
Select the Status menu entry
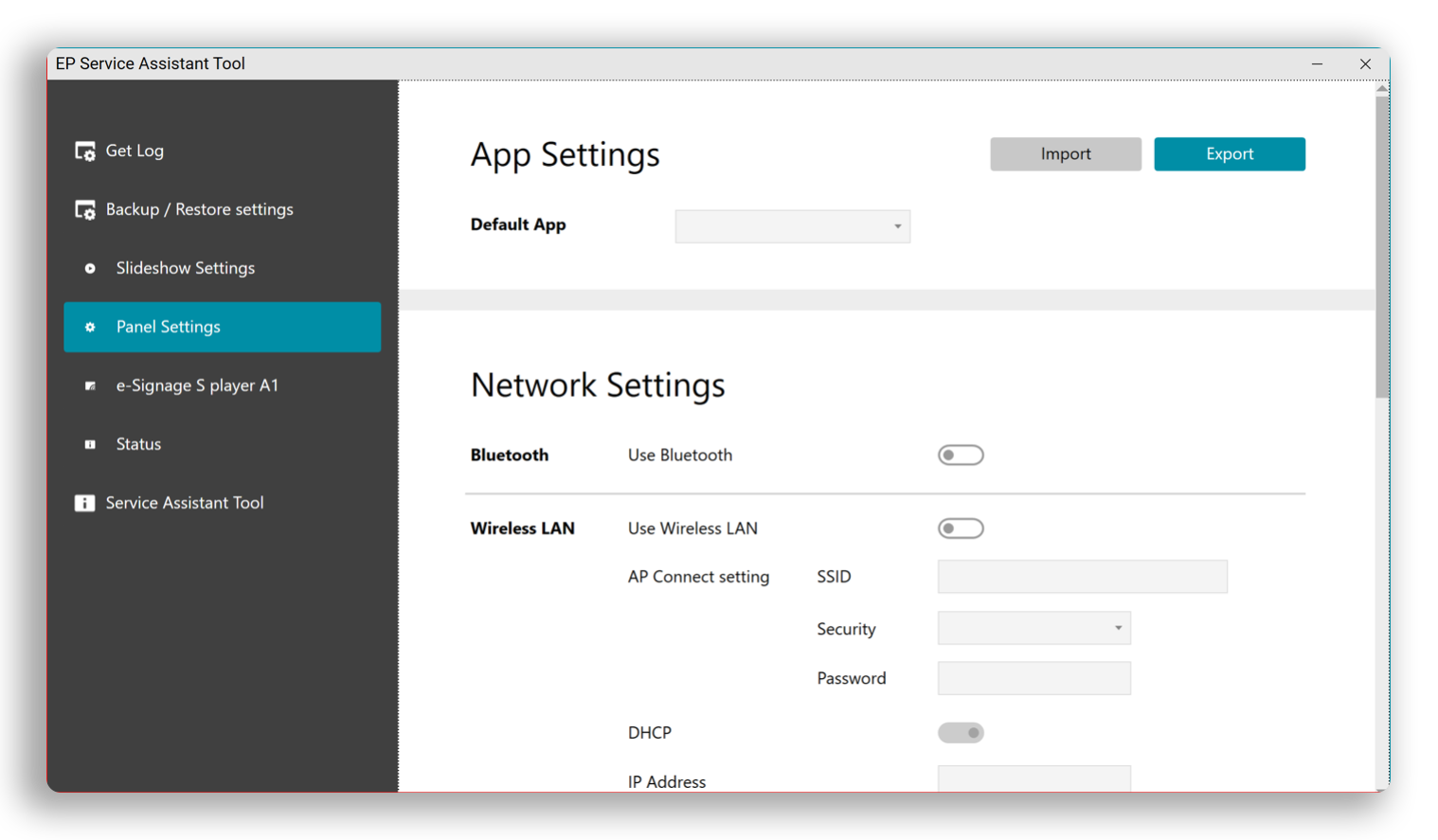tap(138, 445)
